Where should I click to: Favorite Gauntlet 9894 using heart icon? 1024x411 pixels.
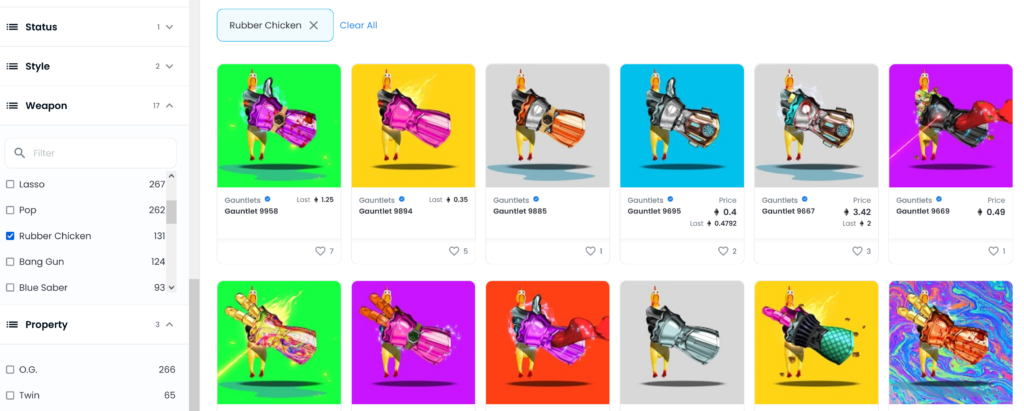tap(454, 251)
